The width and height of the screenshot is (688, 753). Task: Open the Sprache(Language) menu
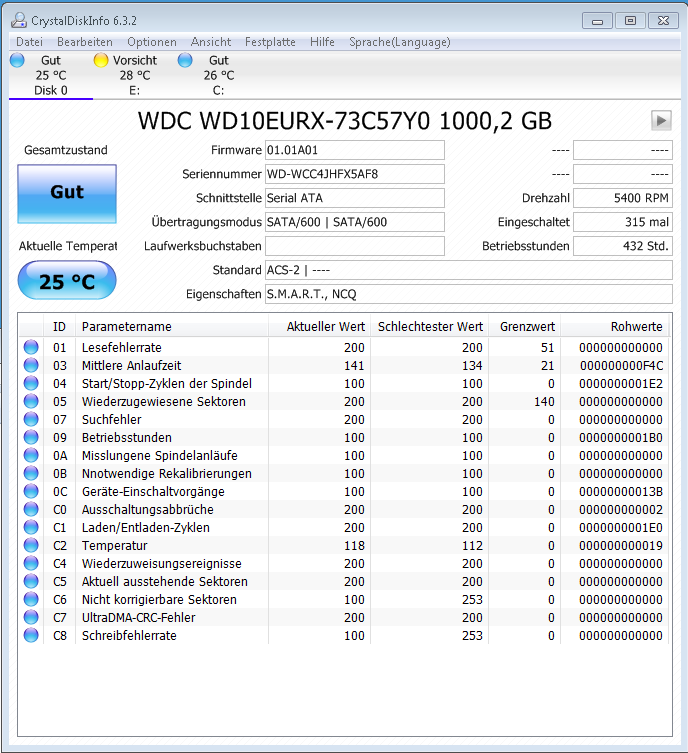click(x=399, y=42)
